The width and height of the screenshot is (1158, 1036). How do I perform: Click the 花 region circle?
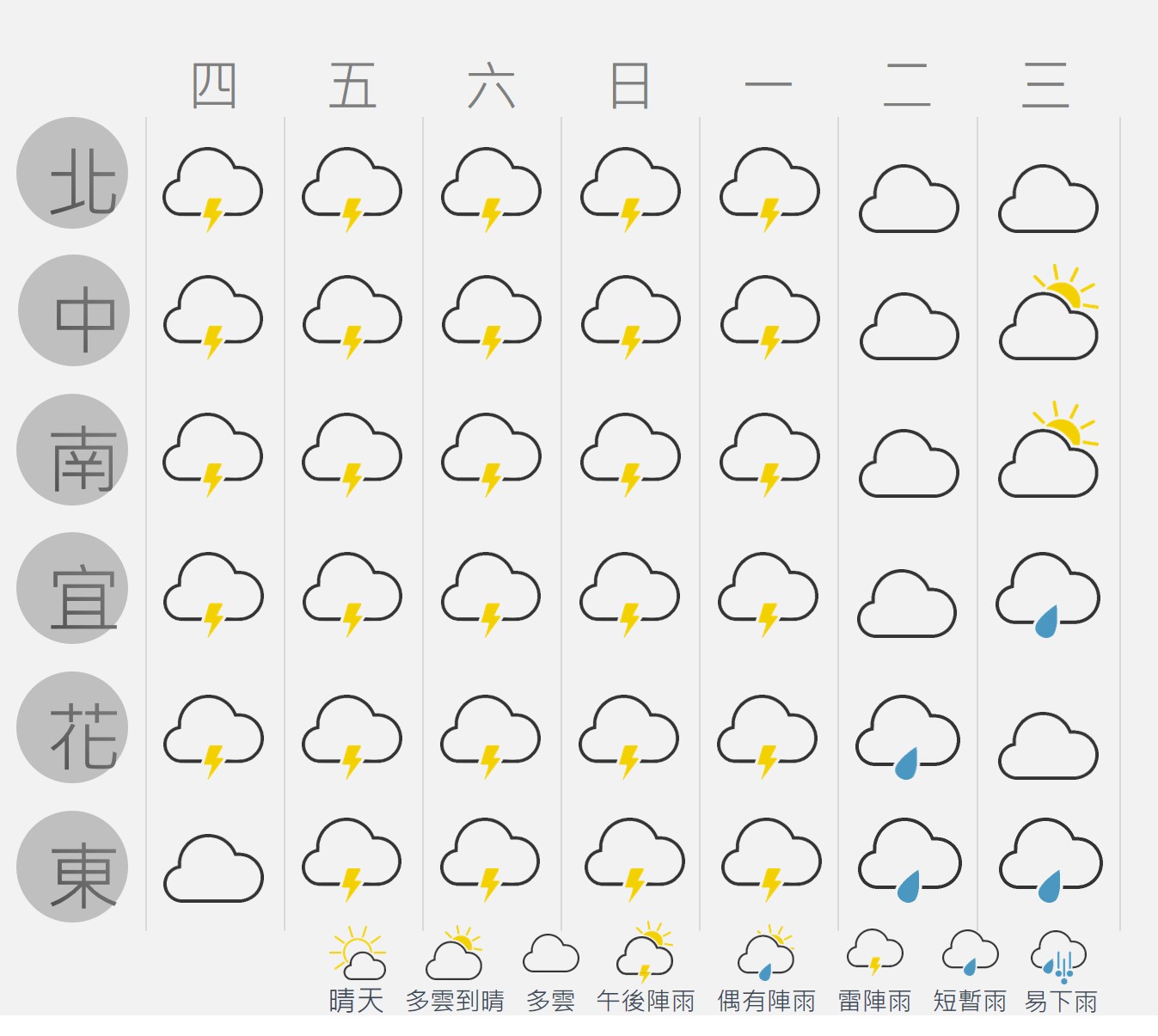(x=72, y=727)
